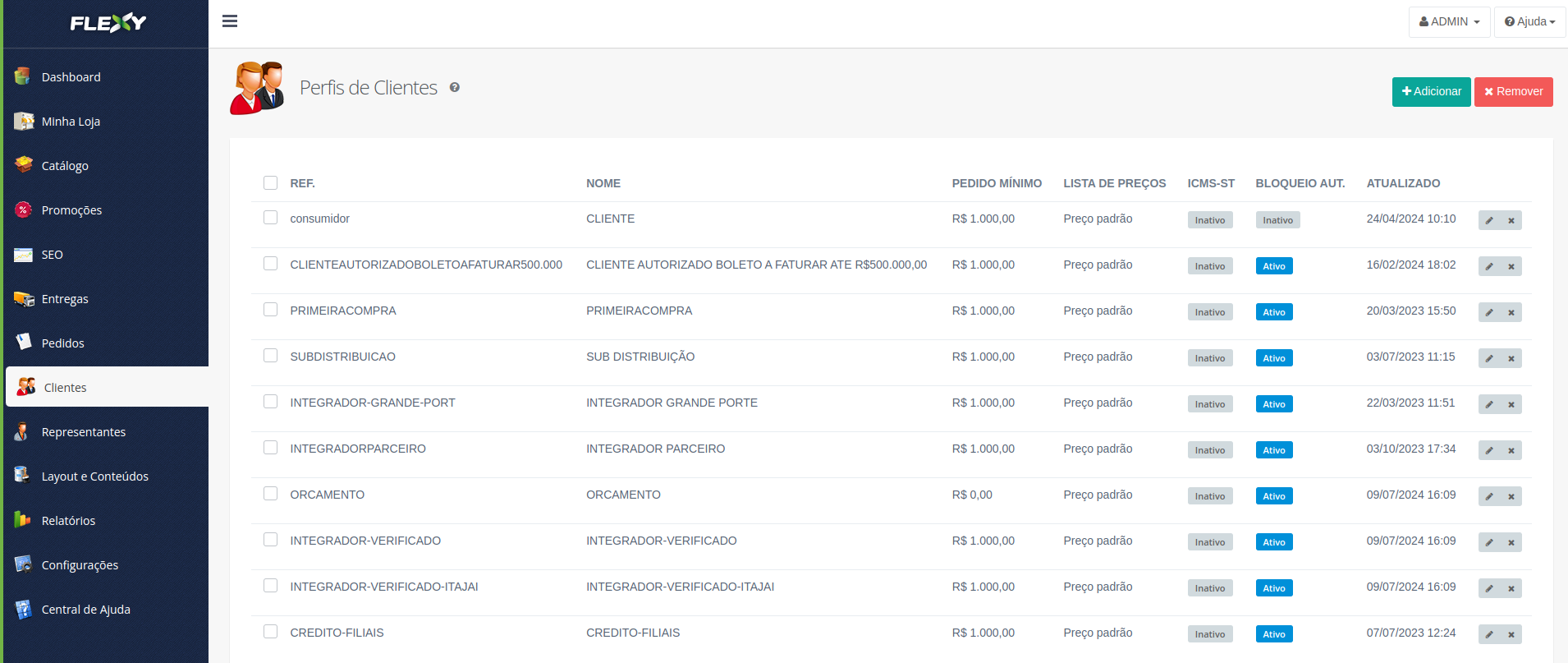Click the help question mark beside Perfis de Clientes
Viewport: 1568px width, 663px height.
[454, 87]
